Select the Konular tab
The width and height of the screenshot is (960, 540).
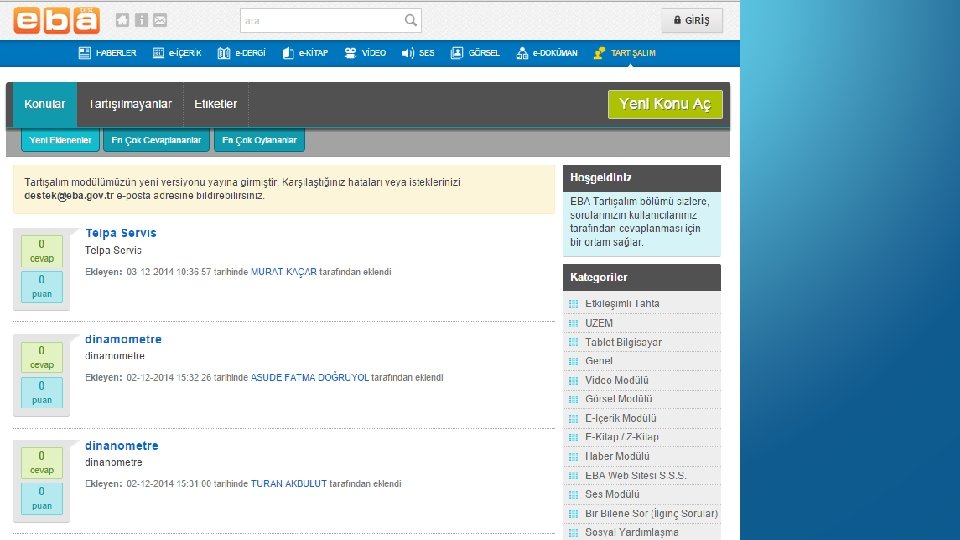pyautogui.click(x=45, y=104)
